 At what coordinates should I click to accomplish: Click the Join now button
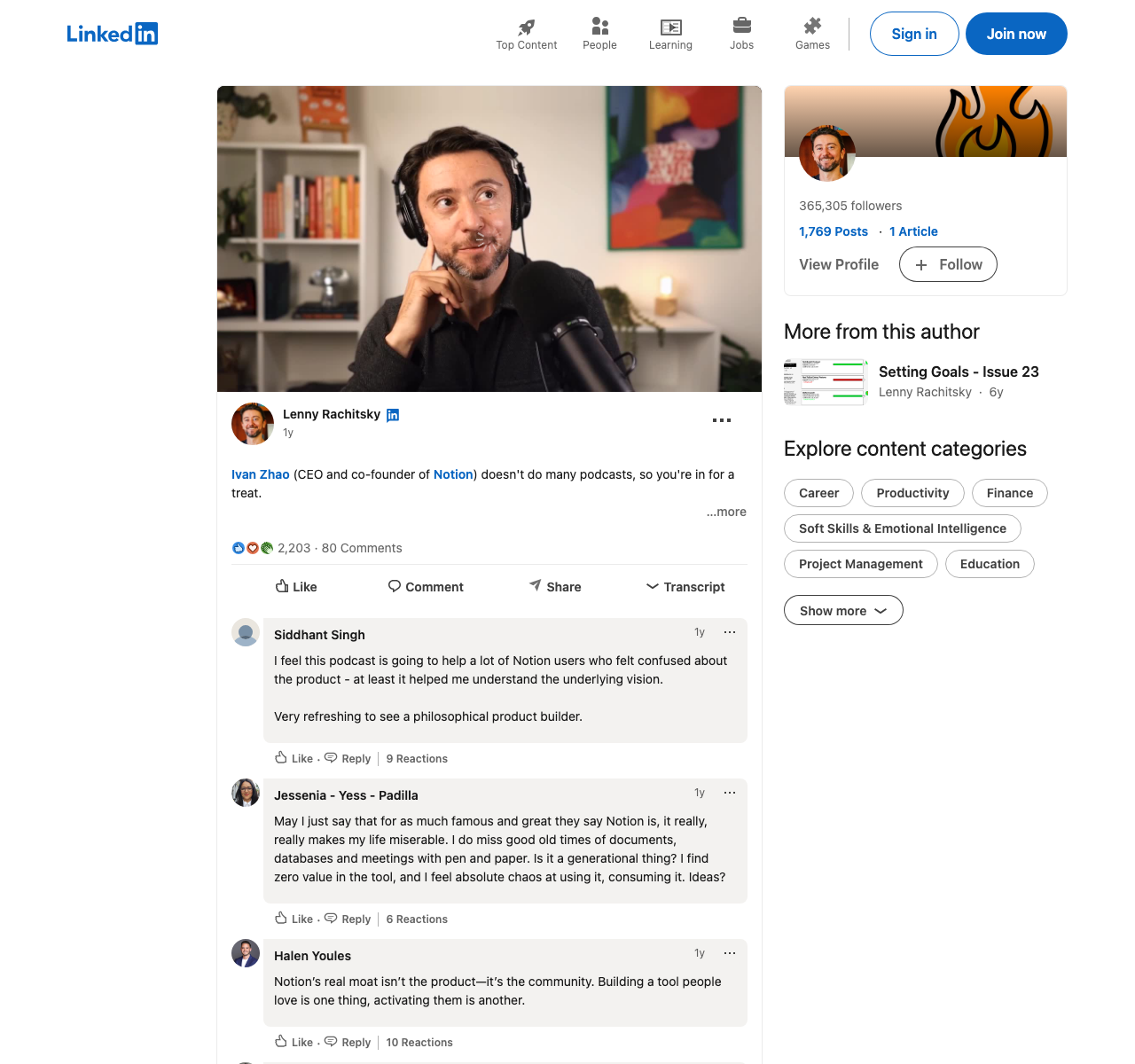[x=1016, y=34]
